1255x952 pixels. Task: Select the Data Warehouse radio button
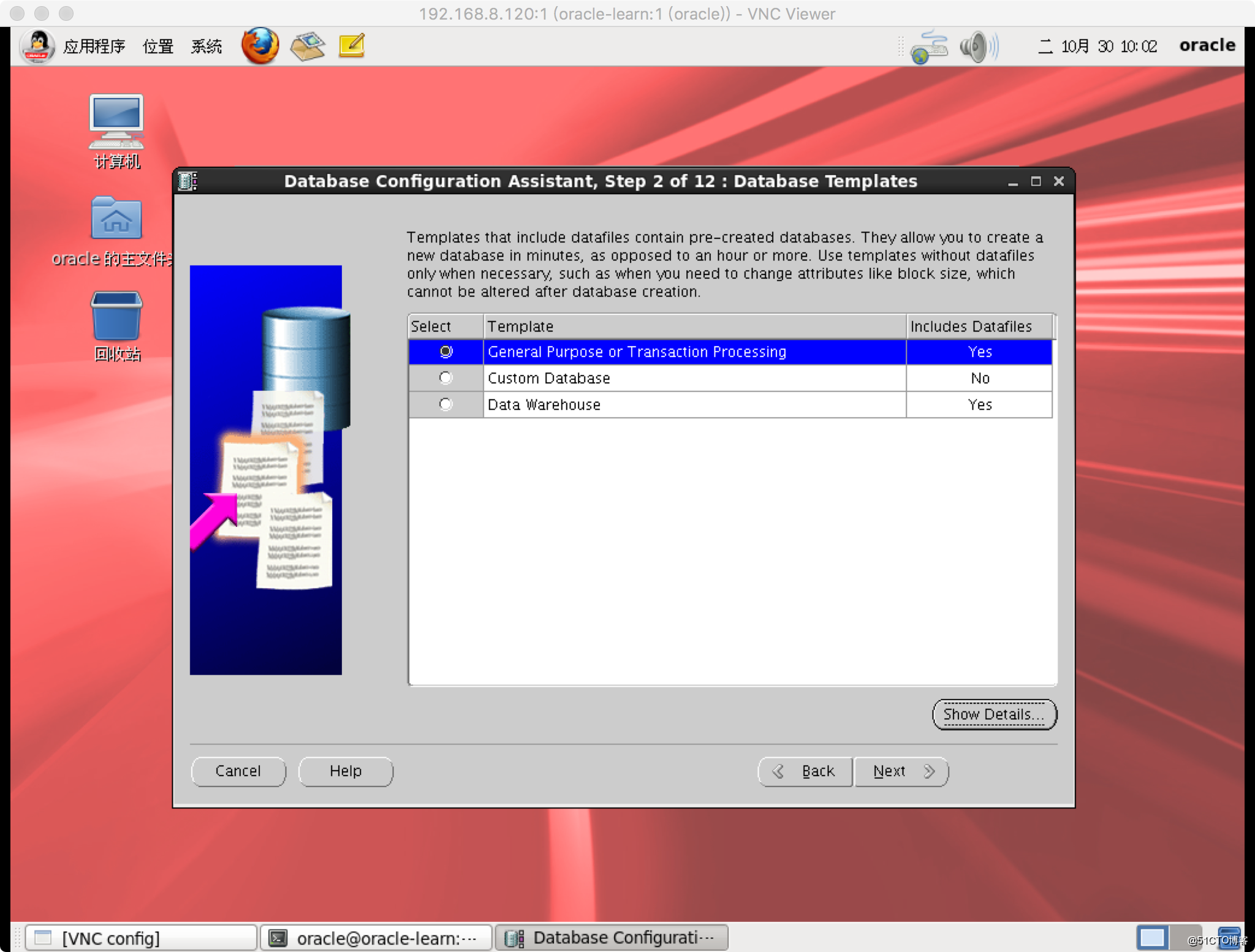(x=446, y=404)
